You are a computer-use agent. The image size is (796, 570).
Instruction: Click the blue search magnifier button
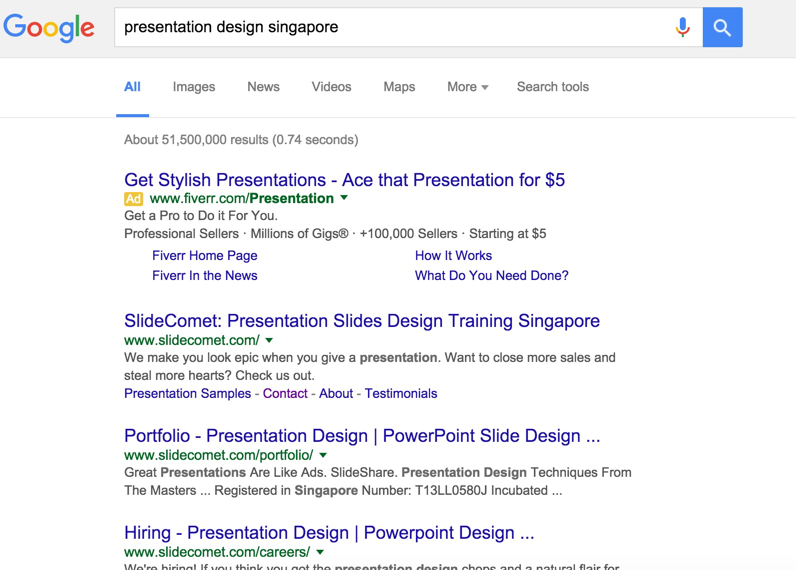722,27
